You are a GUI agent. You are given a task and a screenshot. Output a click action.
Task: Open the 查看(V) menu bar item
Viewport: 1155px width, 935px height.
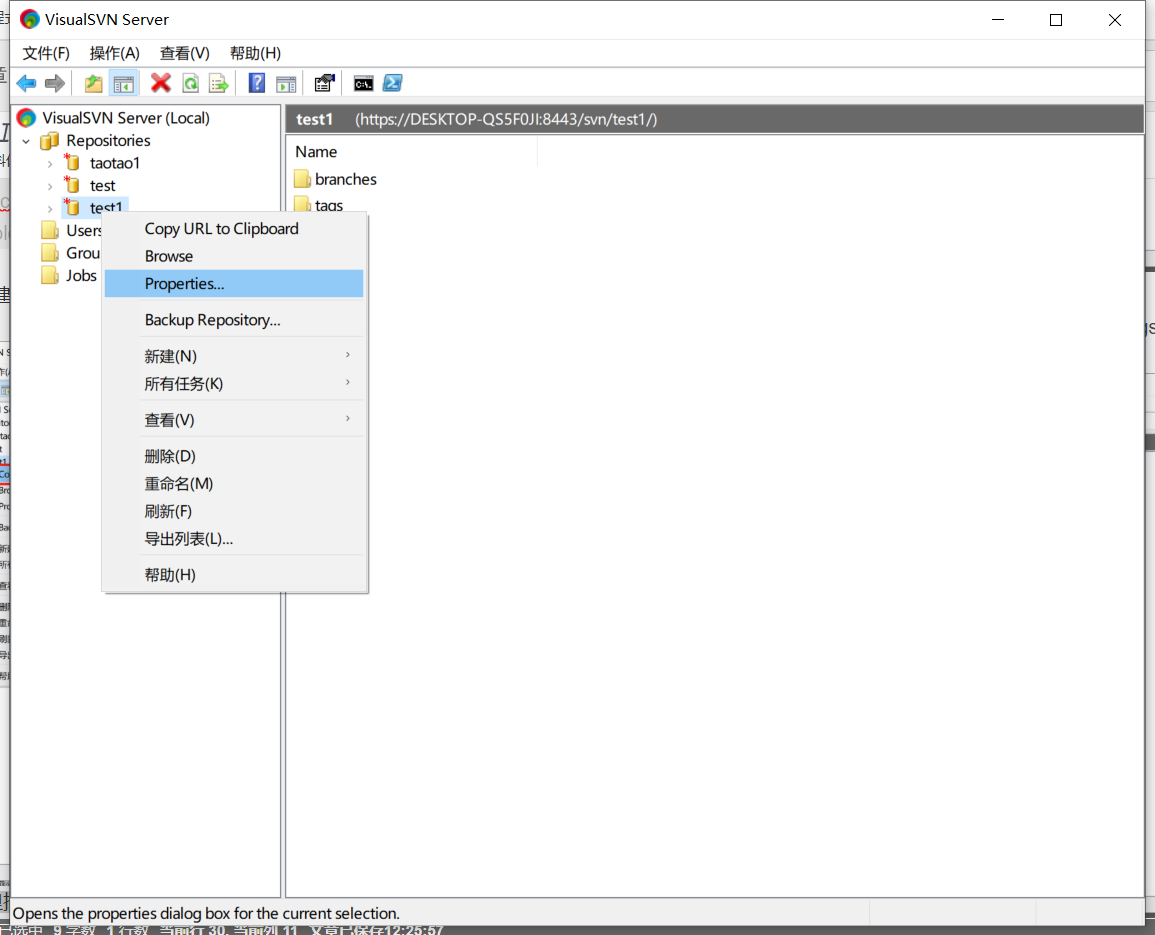pyautogui.click(x=184, y=53)
